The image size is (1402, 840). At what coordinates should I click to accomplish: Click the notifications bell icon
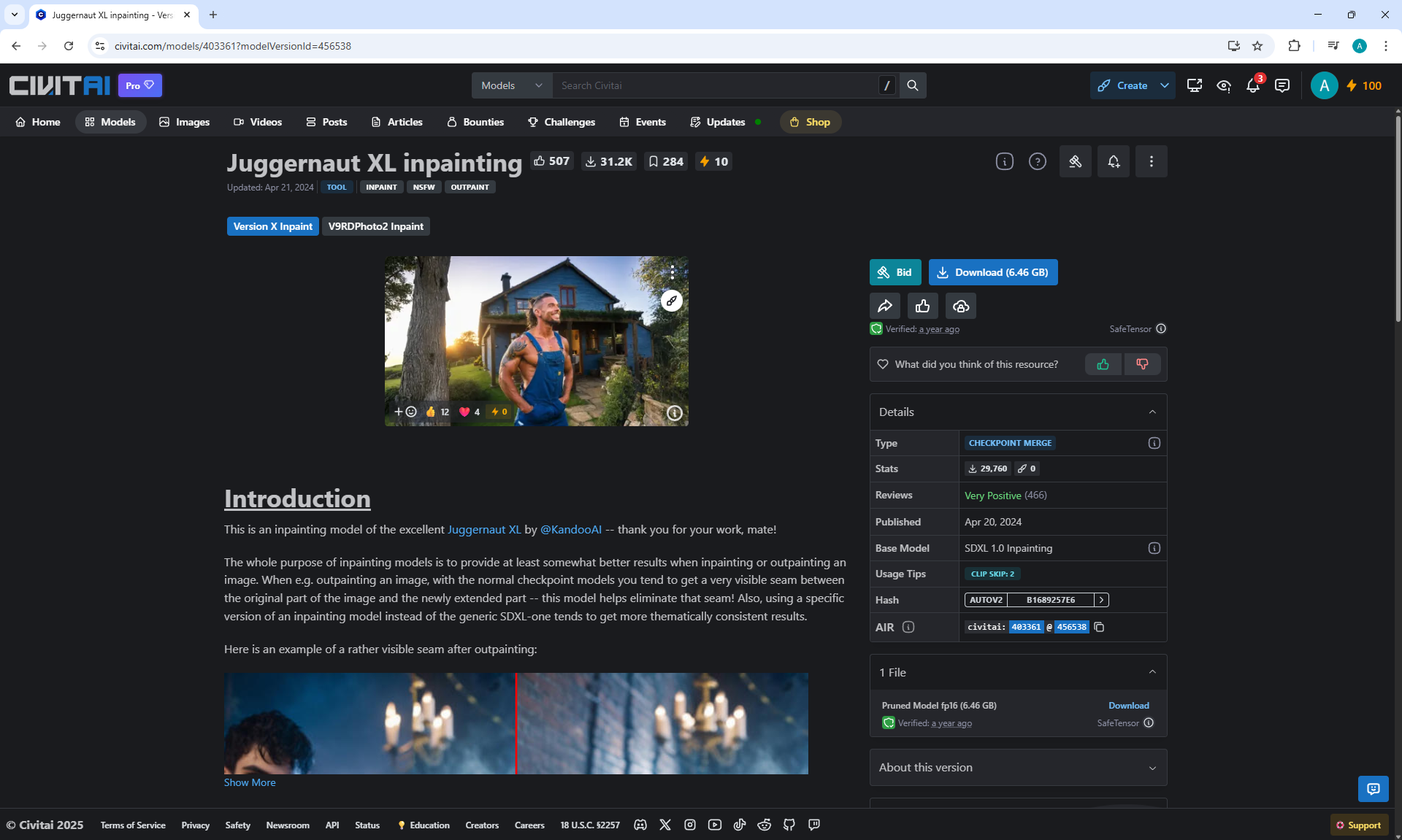pos(1252,86)
